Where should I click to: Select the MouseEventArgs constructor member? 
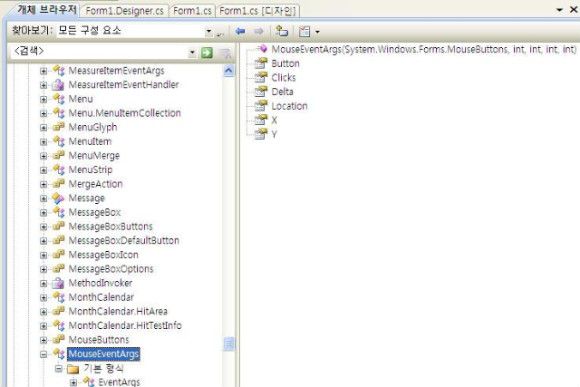[424, 49]
